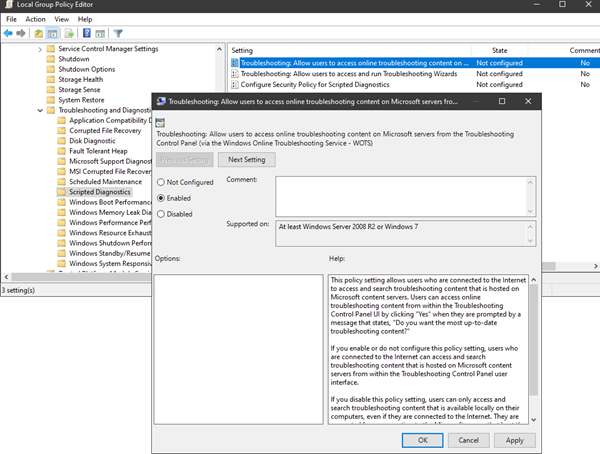Viewport: 600px width, 454px height.
Task: Click the System Restore folder icon
Action: pyautogui.click(x=51, y=100)
